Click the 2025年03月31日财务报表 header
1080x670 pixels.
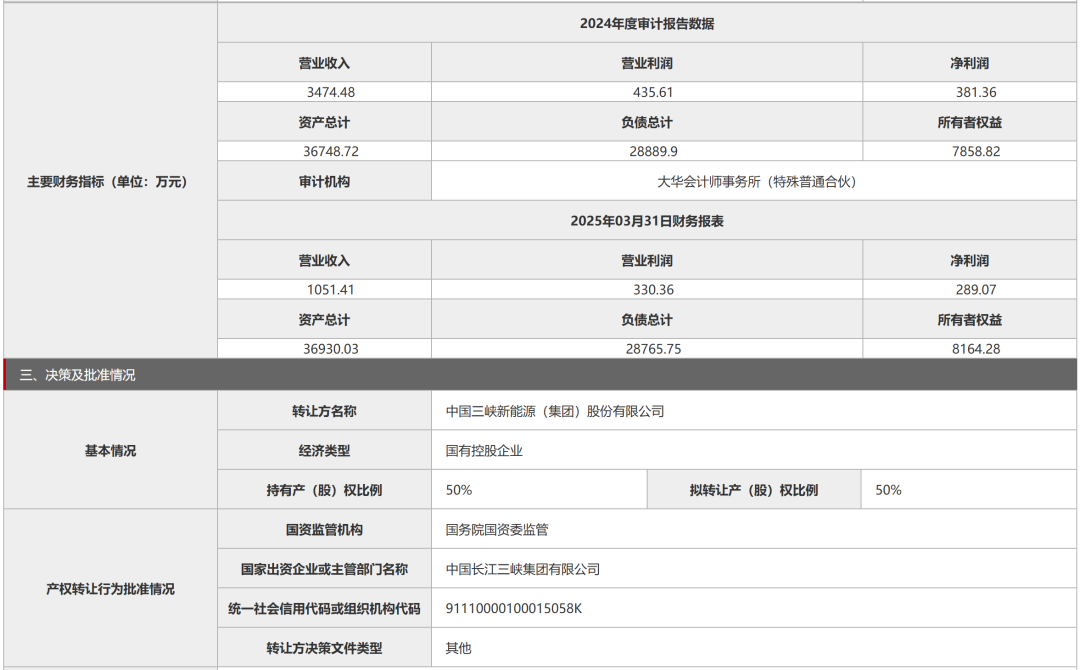click(x=647, y=222)
